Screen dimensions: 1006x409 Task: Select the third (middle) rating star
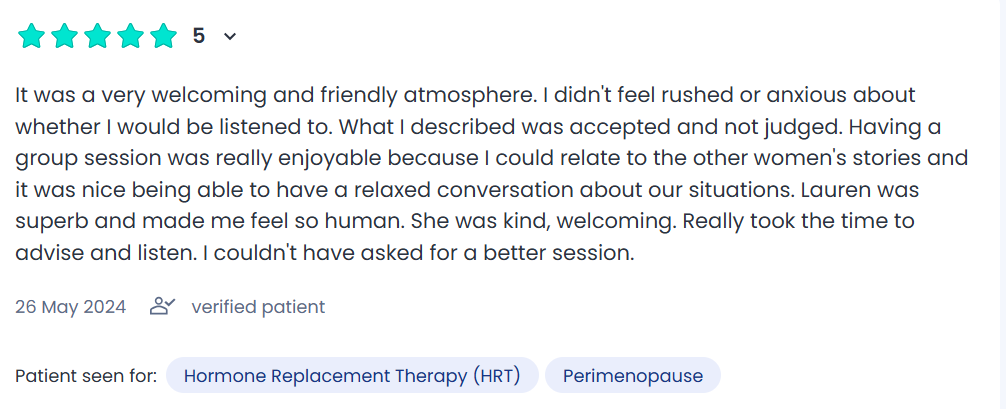click(x=97, y=36)
